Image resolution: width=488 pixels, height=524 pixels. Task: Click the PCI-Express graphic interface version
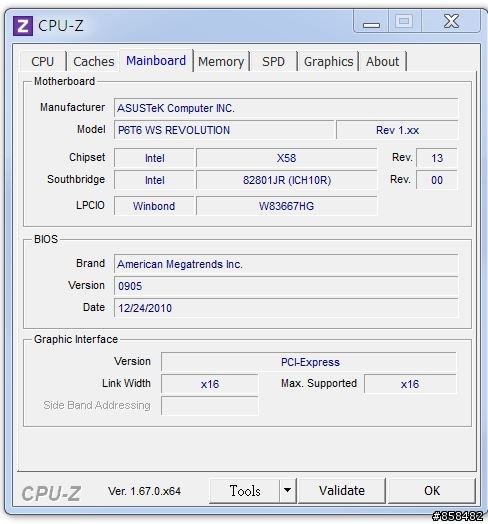pyautogui.click(x=309, y=362)
